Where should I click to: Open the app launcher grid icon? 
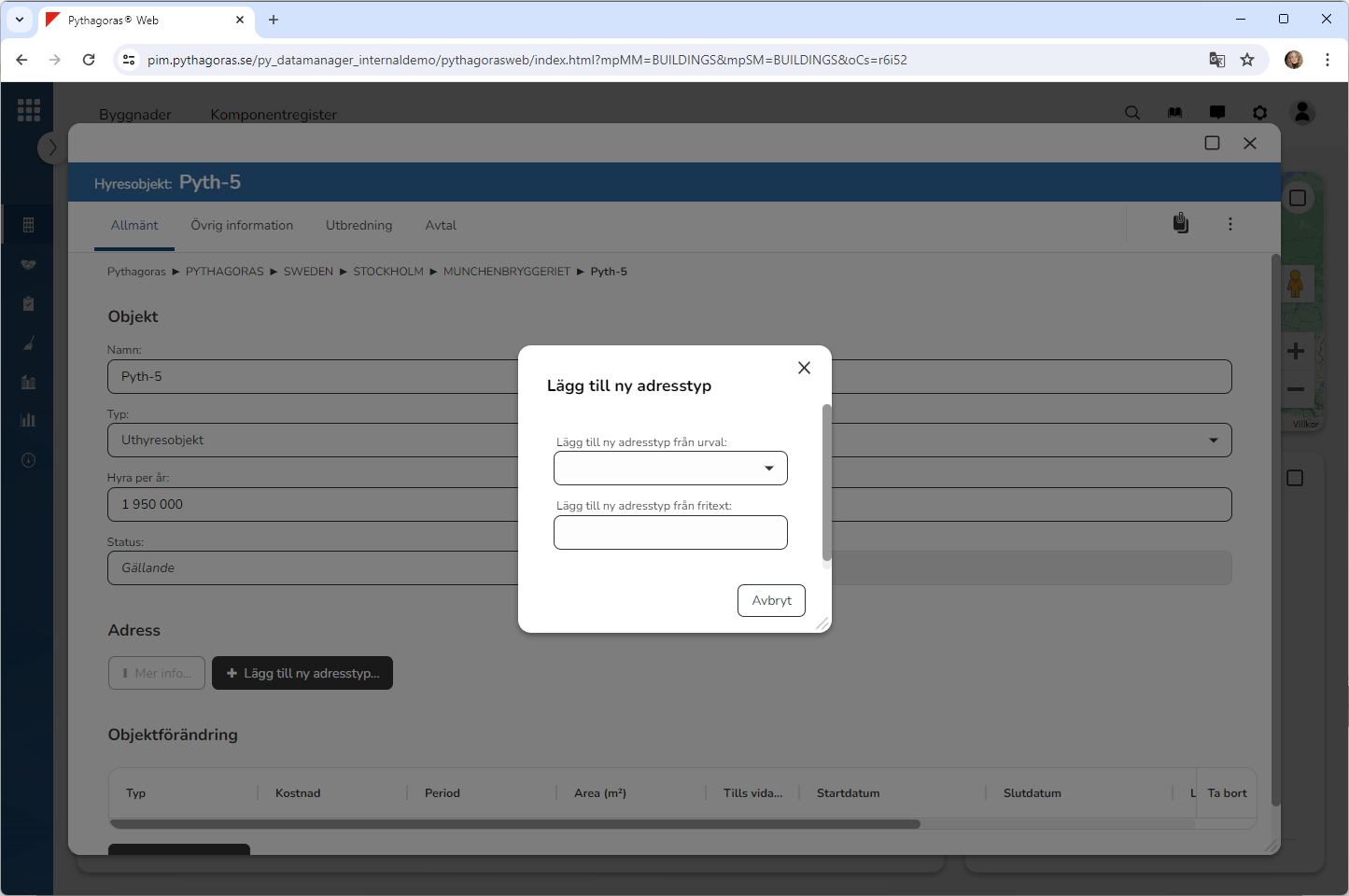click(x=29, y=110)
